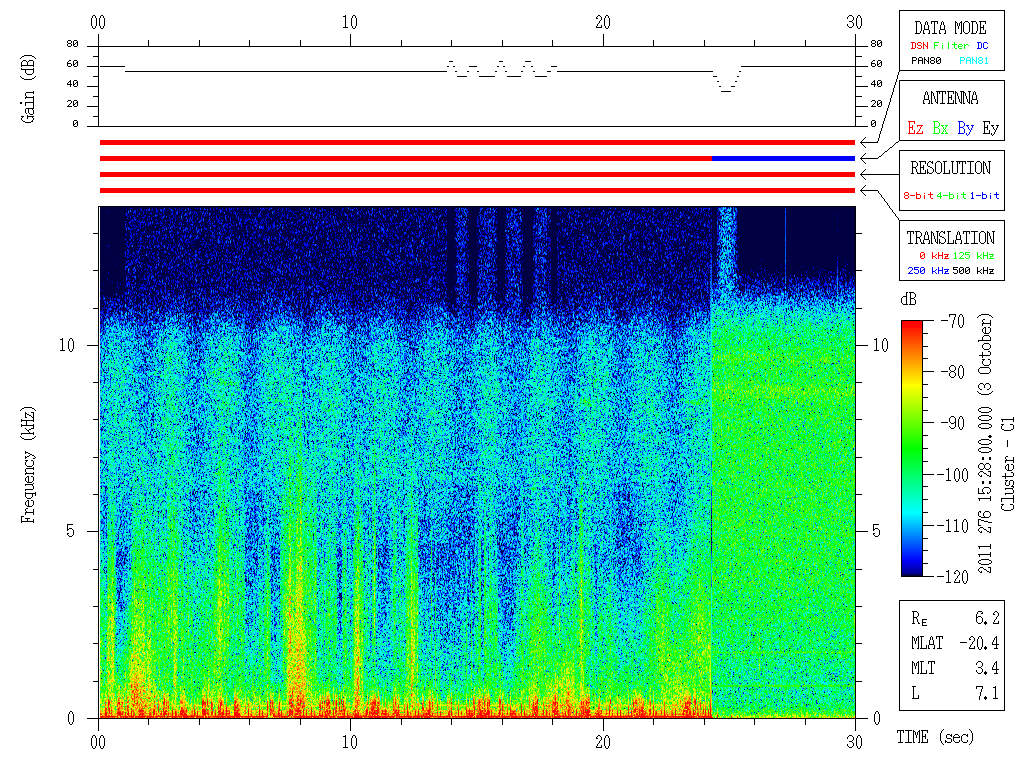
Task: Click the red data mode status bar
Action: click(x=477, y=142)
